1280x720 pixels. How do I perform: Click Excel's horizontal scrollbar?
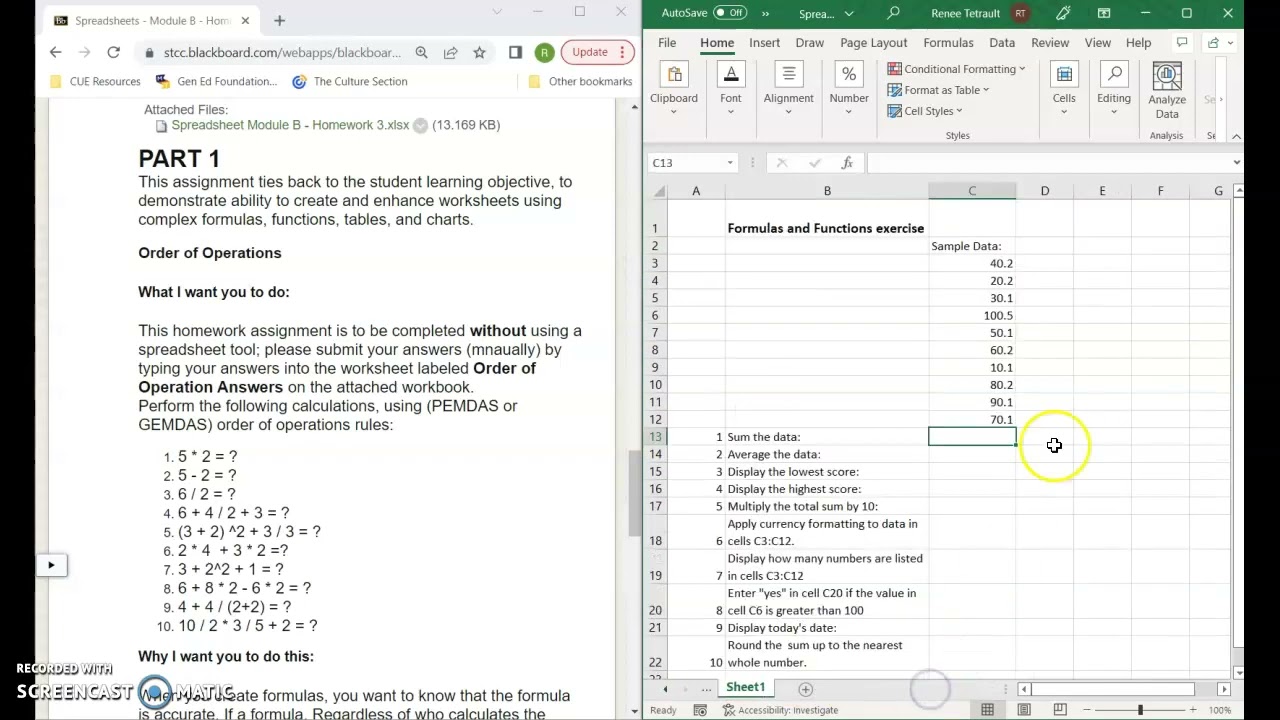point(1113,689)
